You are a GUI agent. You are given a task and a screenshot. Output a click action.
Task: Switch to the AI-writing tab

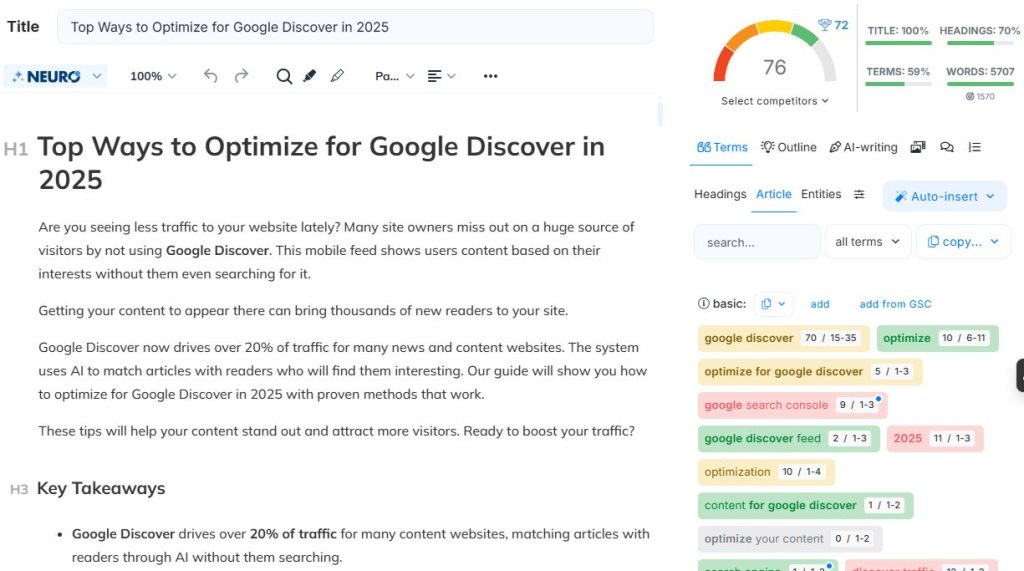pos(863,147)
